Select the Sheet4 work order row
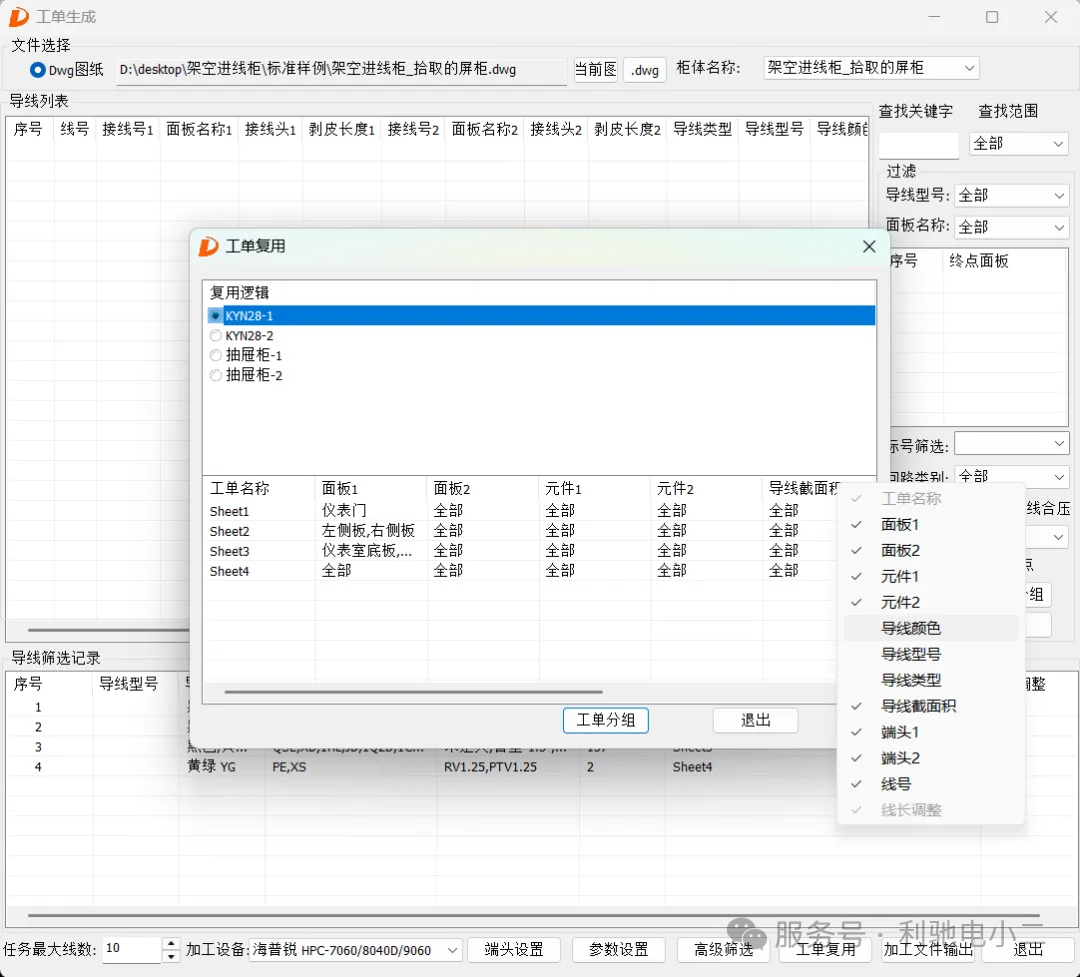1080x977 pixels. coord(519,571)
